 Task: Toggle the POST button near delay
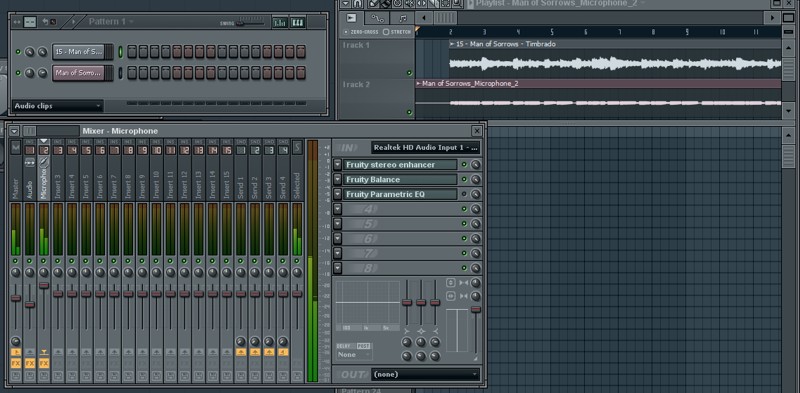(363, 346)
